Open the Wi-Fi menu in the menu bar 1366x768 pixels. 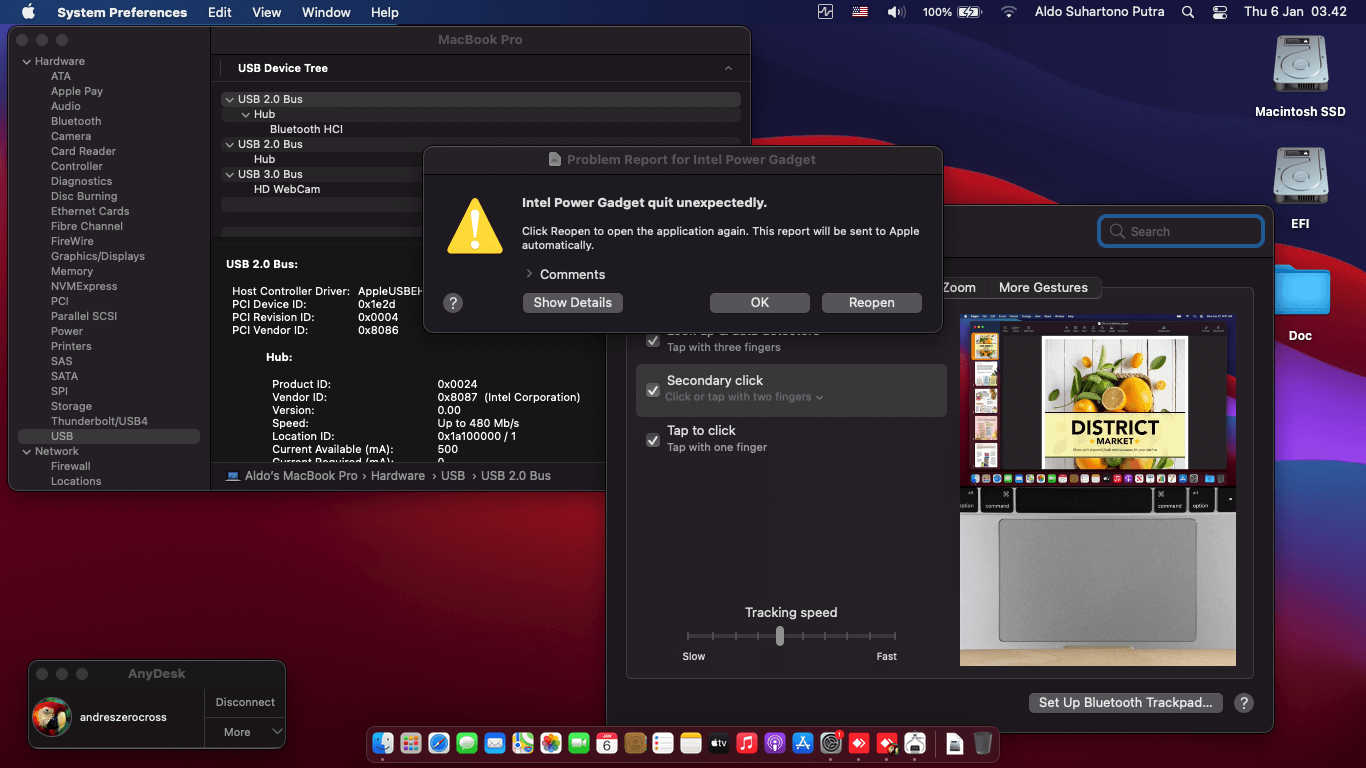tap(1009, 12)
